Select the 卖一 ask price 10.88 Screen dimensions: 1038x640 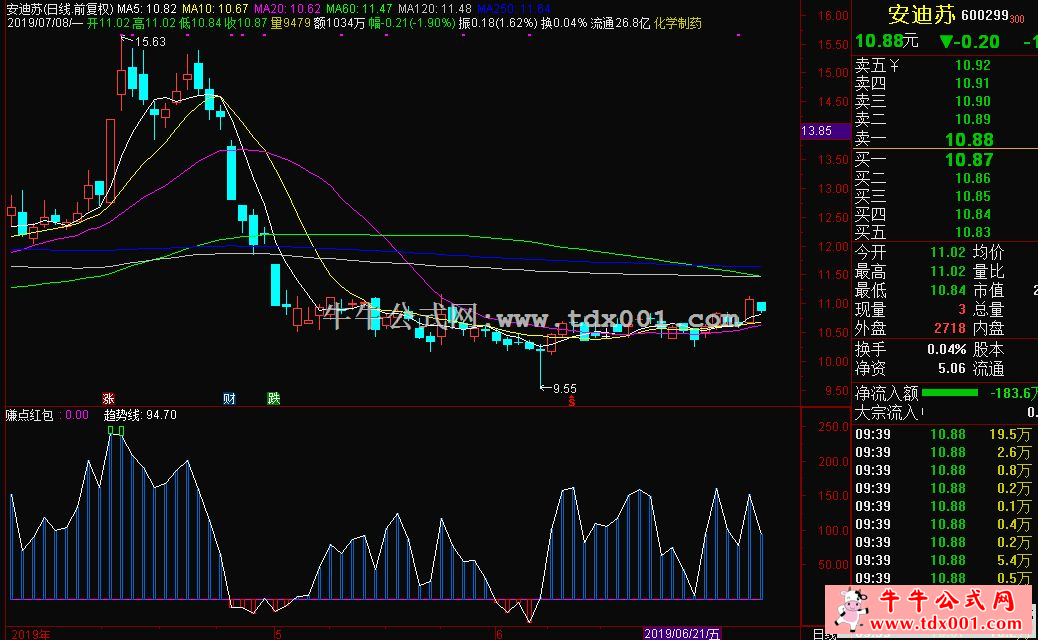click(969, 139)
